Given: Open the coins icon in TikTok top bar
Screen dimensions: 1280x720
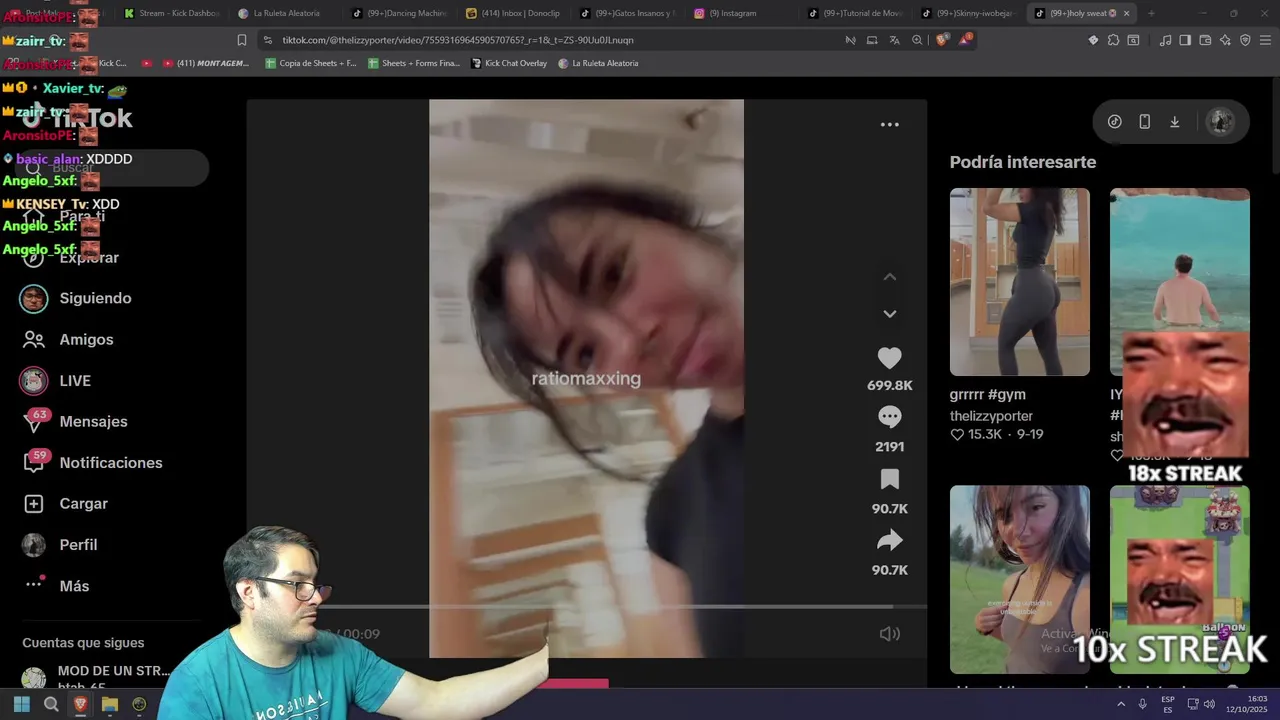Looking at the screenshot, I should tap(1114, 122).
